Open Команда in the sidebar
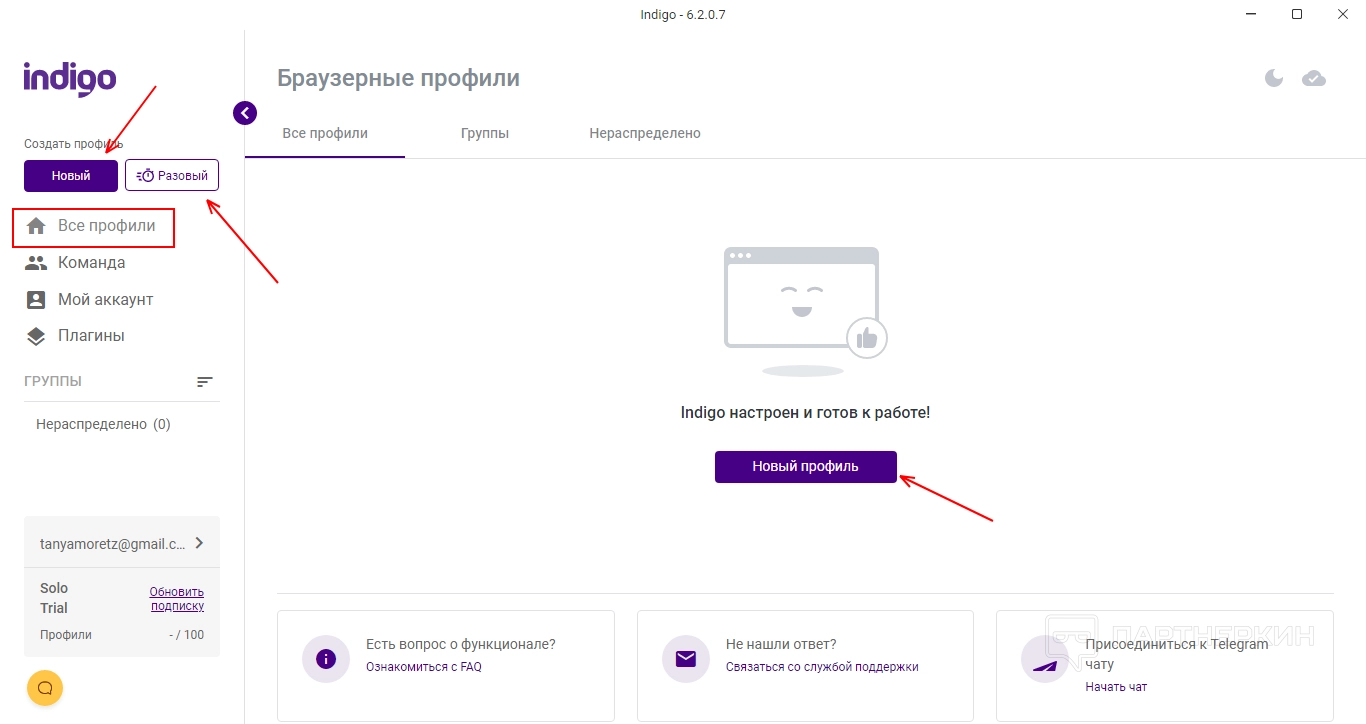1366x724 pixels. (x=91, y=263)
